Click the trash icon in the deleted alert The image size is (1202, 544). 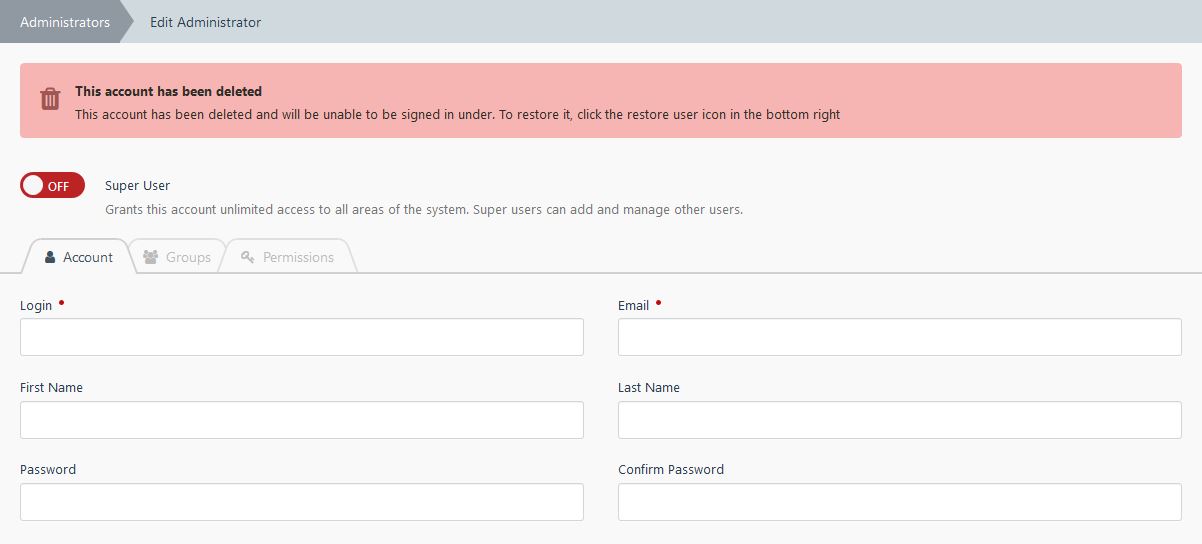[50, 98]
